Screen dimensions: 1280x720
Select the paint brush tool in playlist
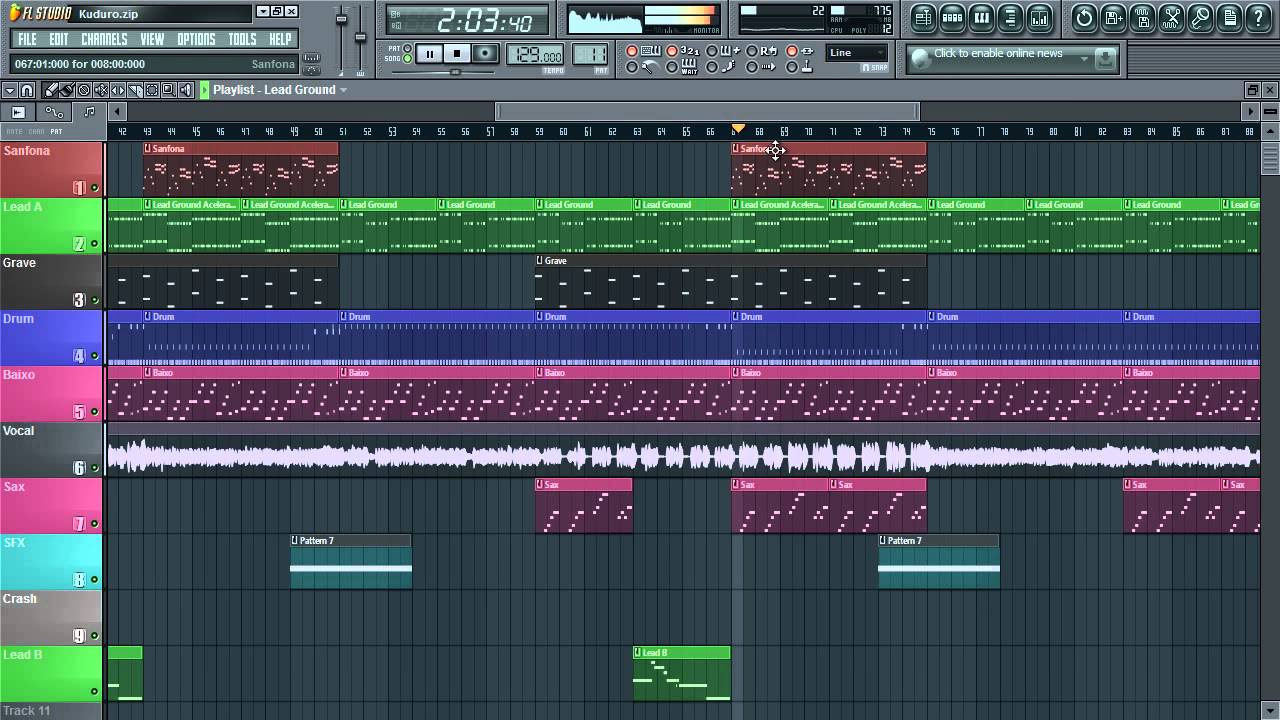[67, 90]
